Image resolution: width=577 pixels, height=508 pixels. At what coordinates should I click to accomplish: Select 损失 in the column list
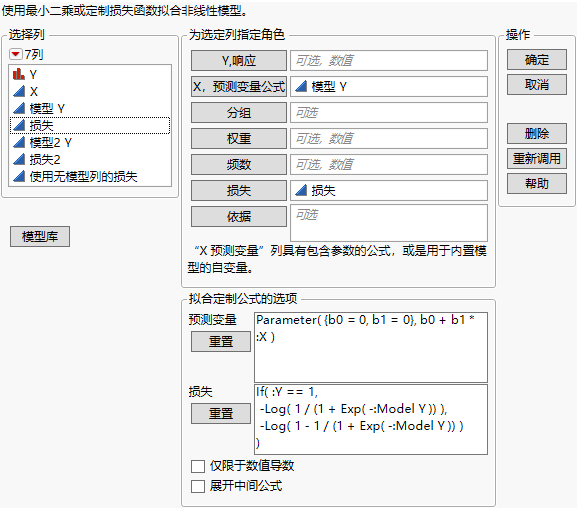tap(90, 125)
